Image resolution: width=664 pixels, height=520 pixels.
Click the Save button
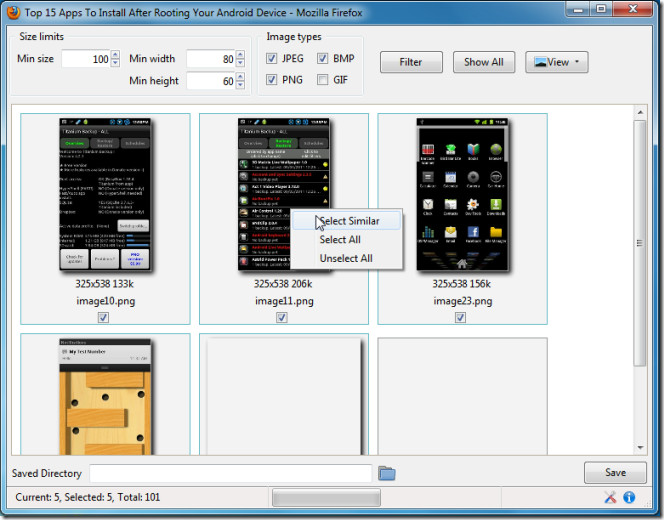(x=615, y=473)
